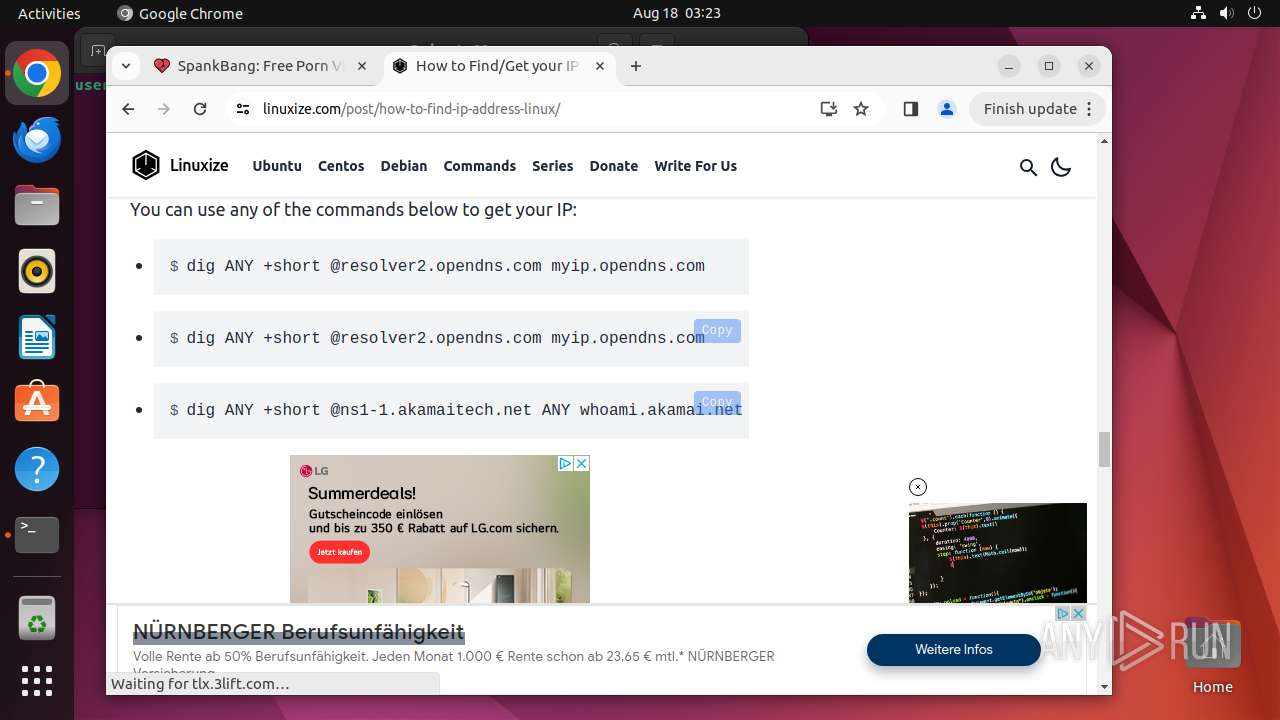
Task: Click Weitere Infos ad button
Action: pyautogui.click(x=954, y=649)
